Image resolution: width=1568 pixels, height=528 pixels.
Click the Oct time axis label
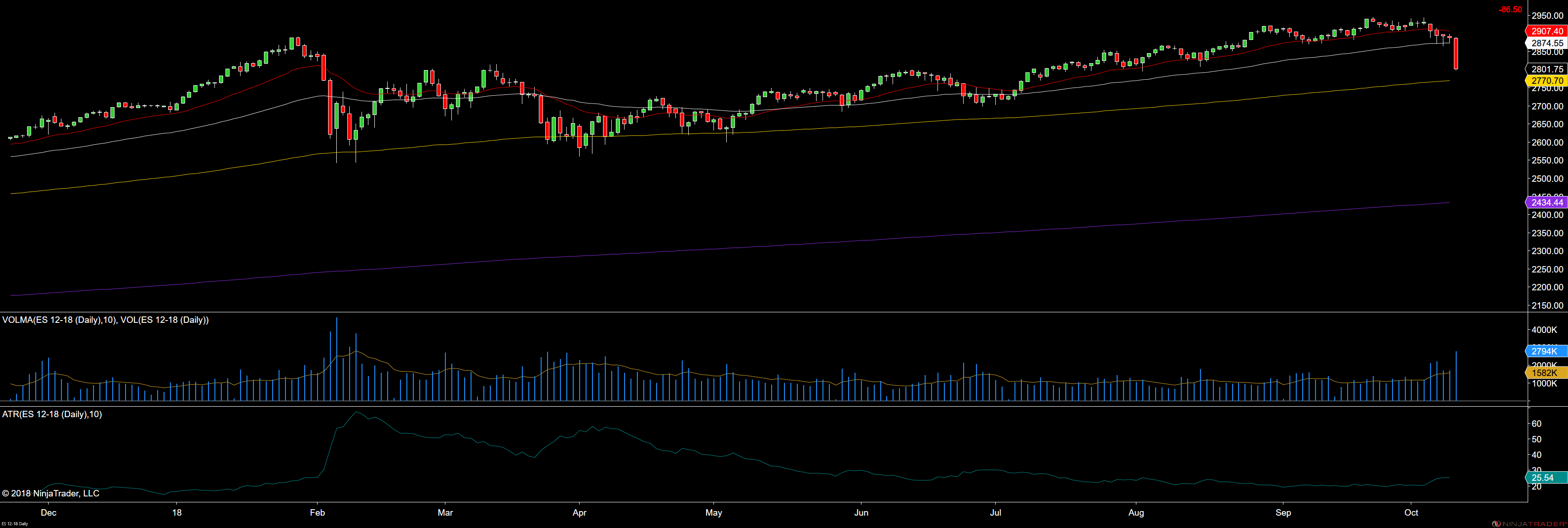(1411, 513)
